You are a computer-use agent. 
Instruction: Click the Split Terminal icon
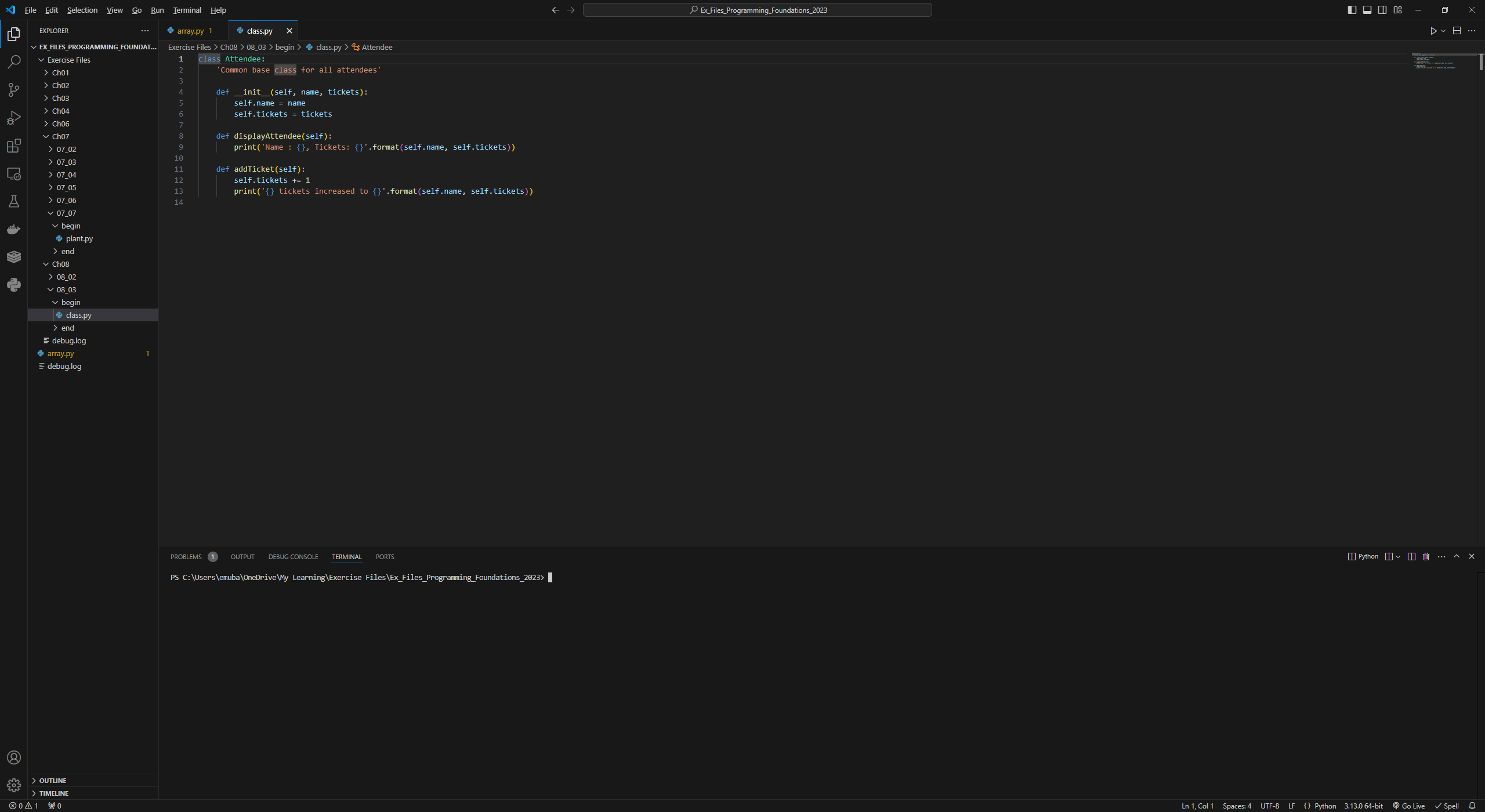click(1411, 557)
